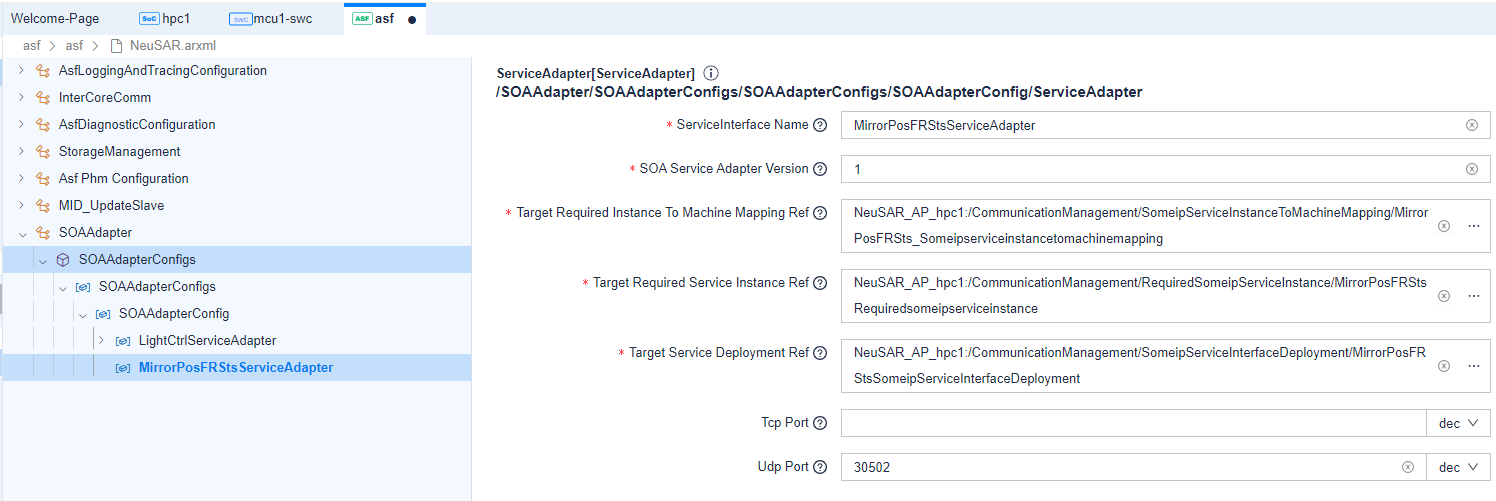Open Udp Port dec format dropdown
The height and width of the screenshot is (501, 1496).
[1457, 467]
